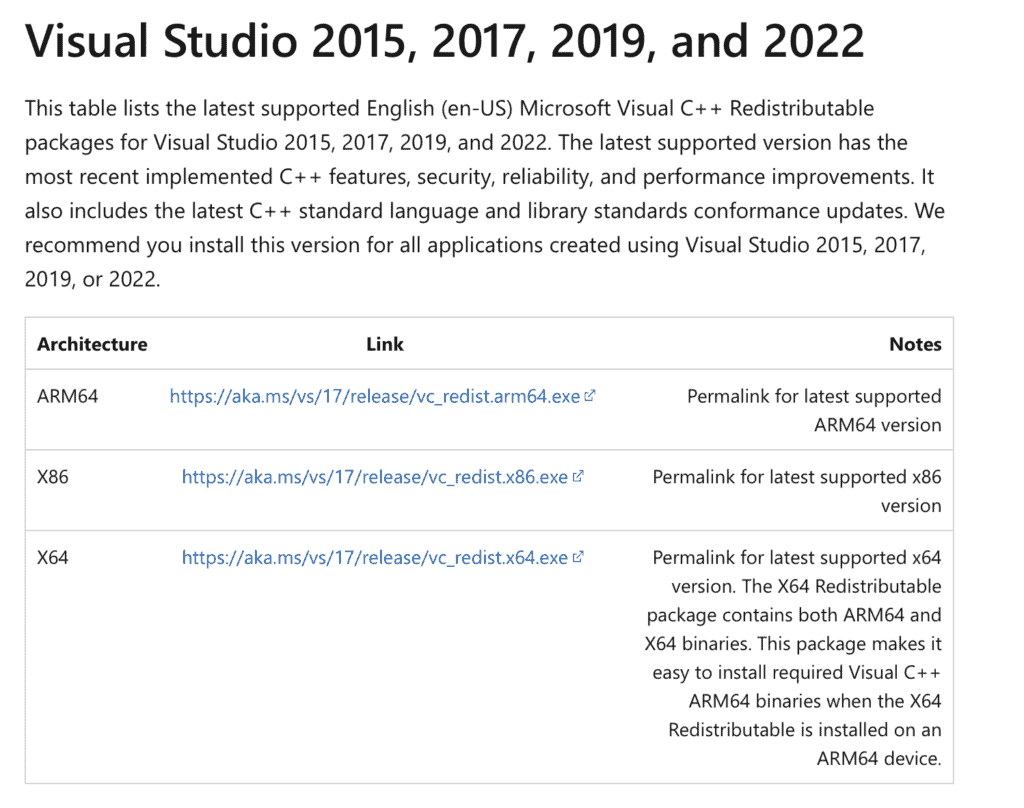Click the 'Visual Studio 2015, 2017, 2019, and 2022' heading
Viewport: 1024px width, 808px height.
pyautogui.click(x=445, y=41)
